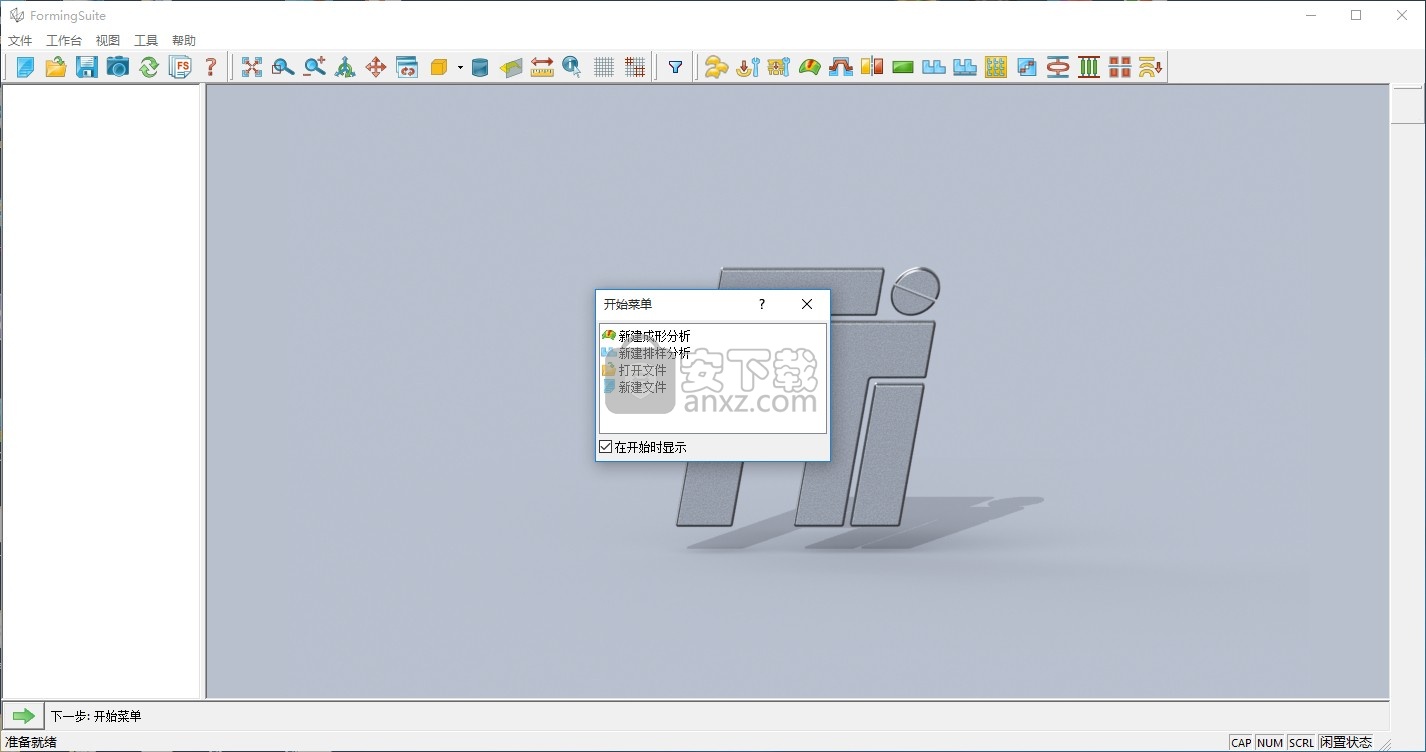Click the FormingSuite title bar app icon
The image size is (1426, 752).
(16, 15)
